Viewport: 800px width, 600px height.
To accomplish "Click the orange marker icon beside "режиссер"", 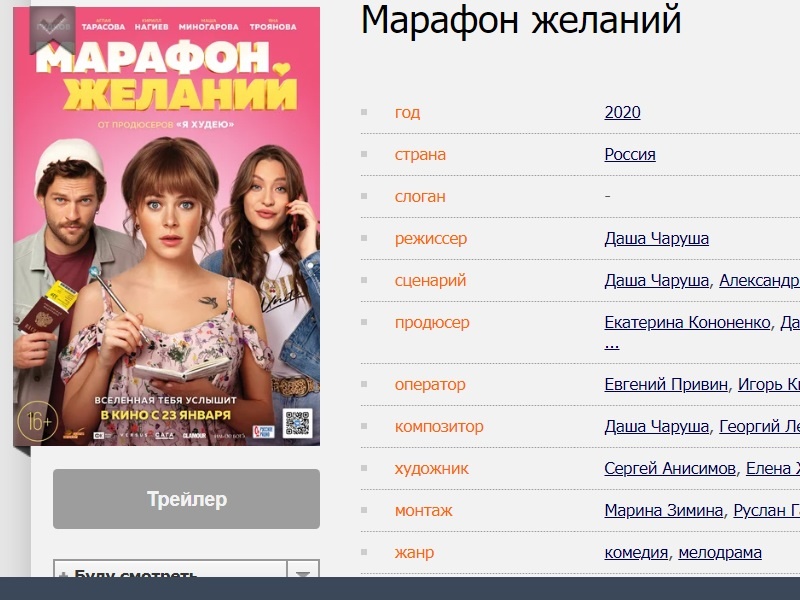I will [x=363, y=239].
